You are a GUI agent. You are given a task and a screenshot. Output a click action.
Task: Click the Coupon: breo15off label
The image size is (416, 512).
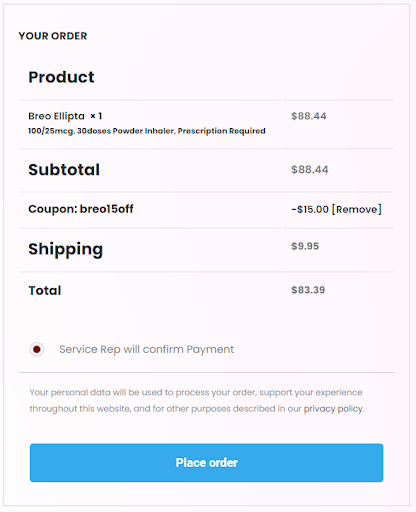[81, 209]
